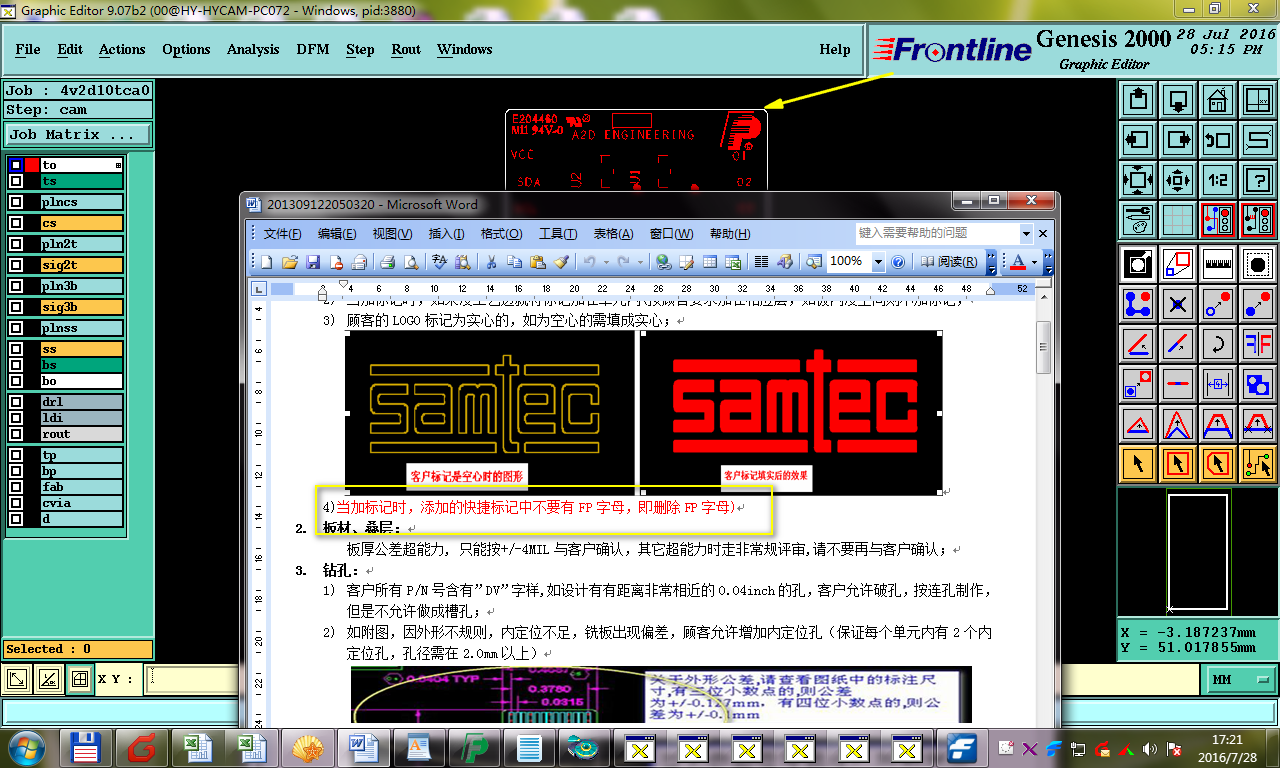The height and width of the screenshot is (768, 1280).
Task: Toggle display checkbox for layer plnss
Action: [x=16, y=328]
